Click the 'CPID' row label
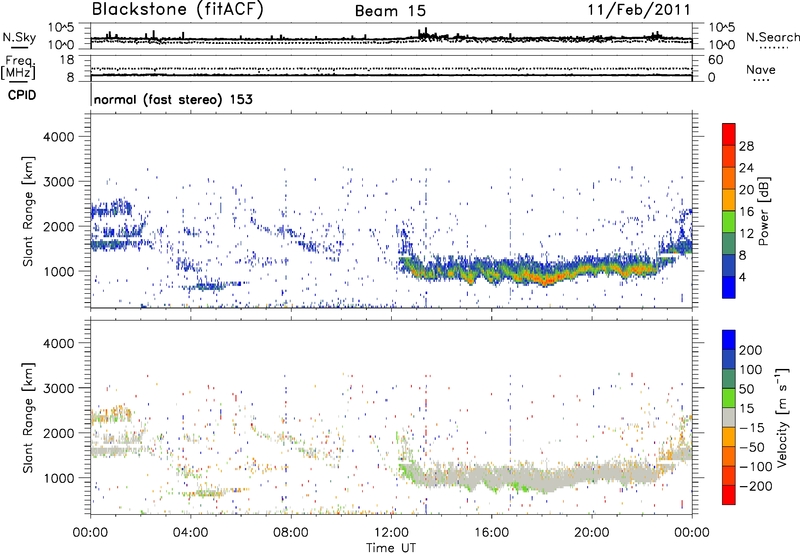Viewport: 800px width, 554px height. point(22,95)
